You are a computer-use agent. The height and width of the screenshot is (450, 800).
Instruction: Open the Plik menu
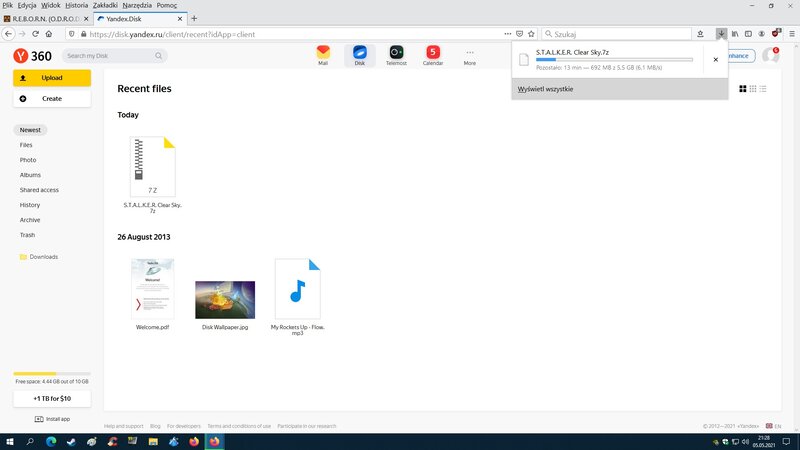(7, 5)
